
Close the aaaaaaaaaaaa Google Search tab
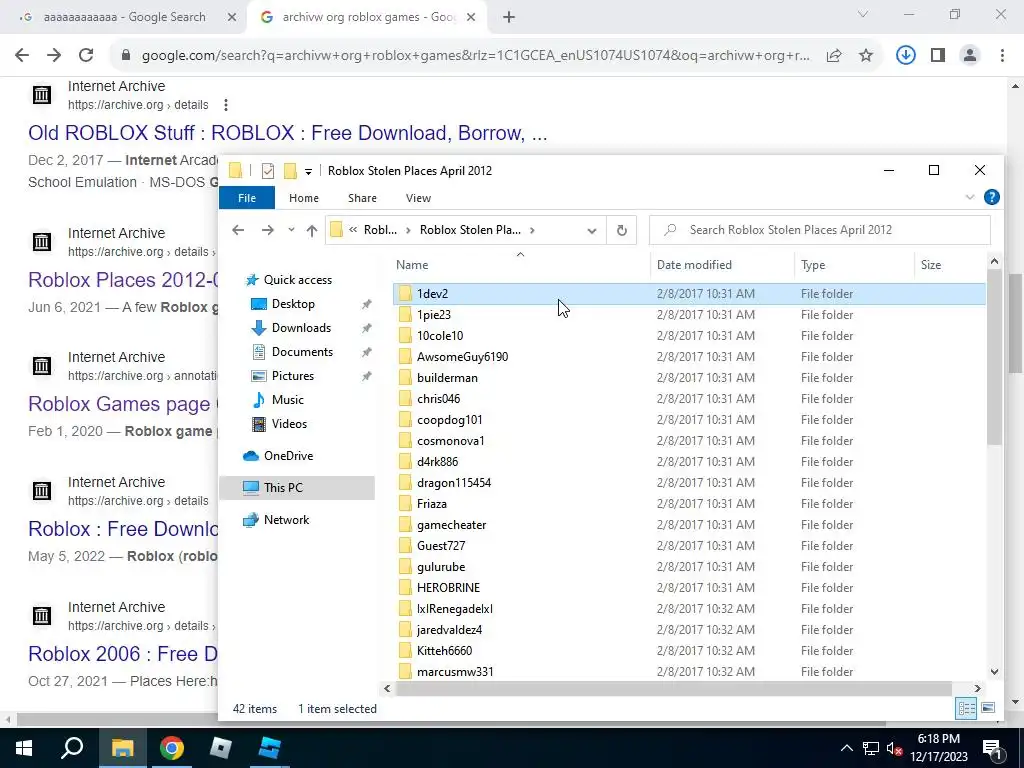(232, 18)
